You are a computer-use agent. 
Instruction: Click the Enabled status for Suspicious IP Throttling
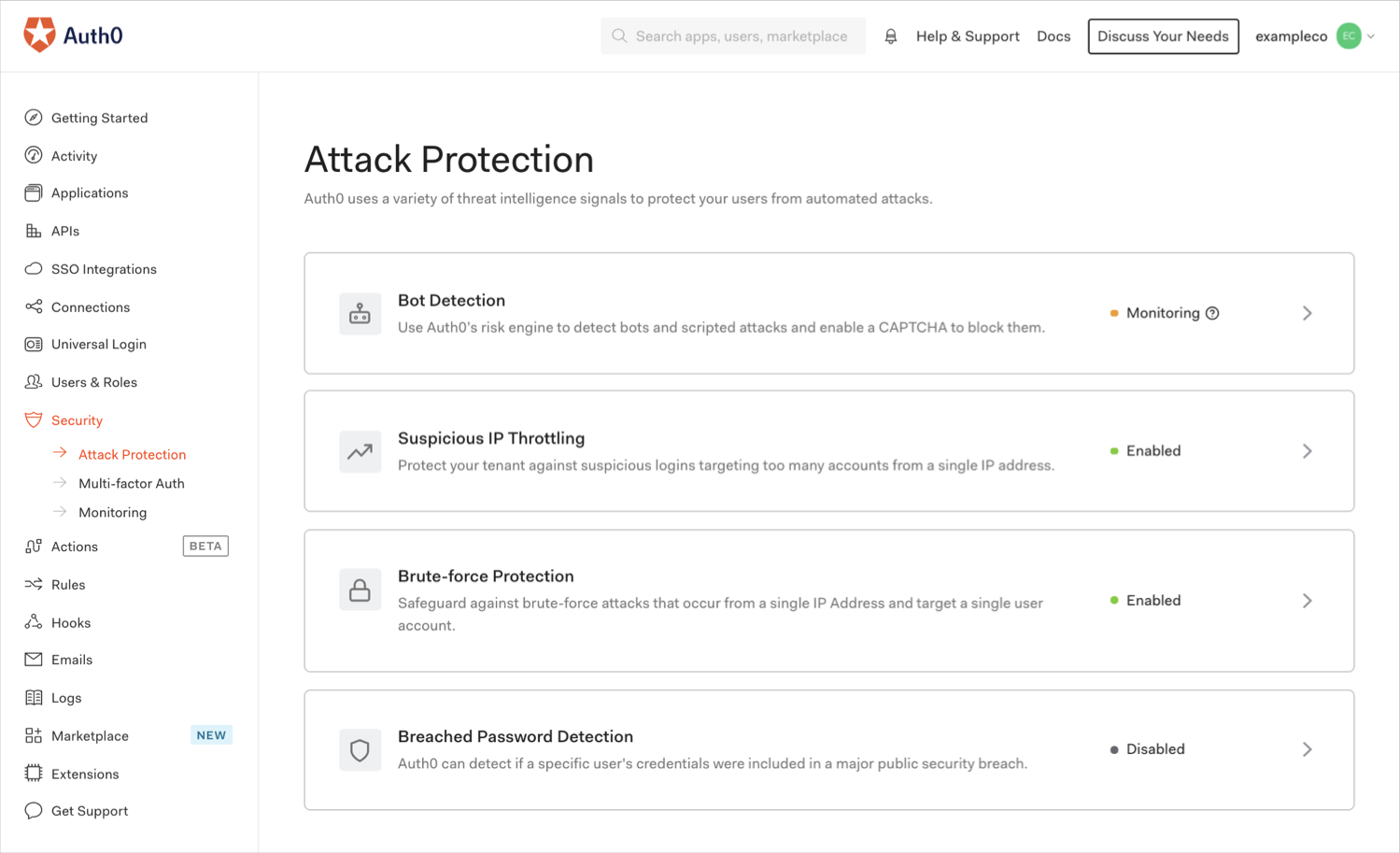click(x=1153, y=450)
